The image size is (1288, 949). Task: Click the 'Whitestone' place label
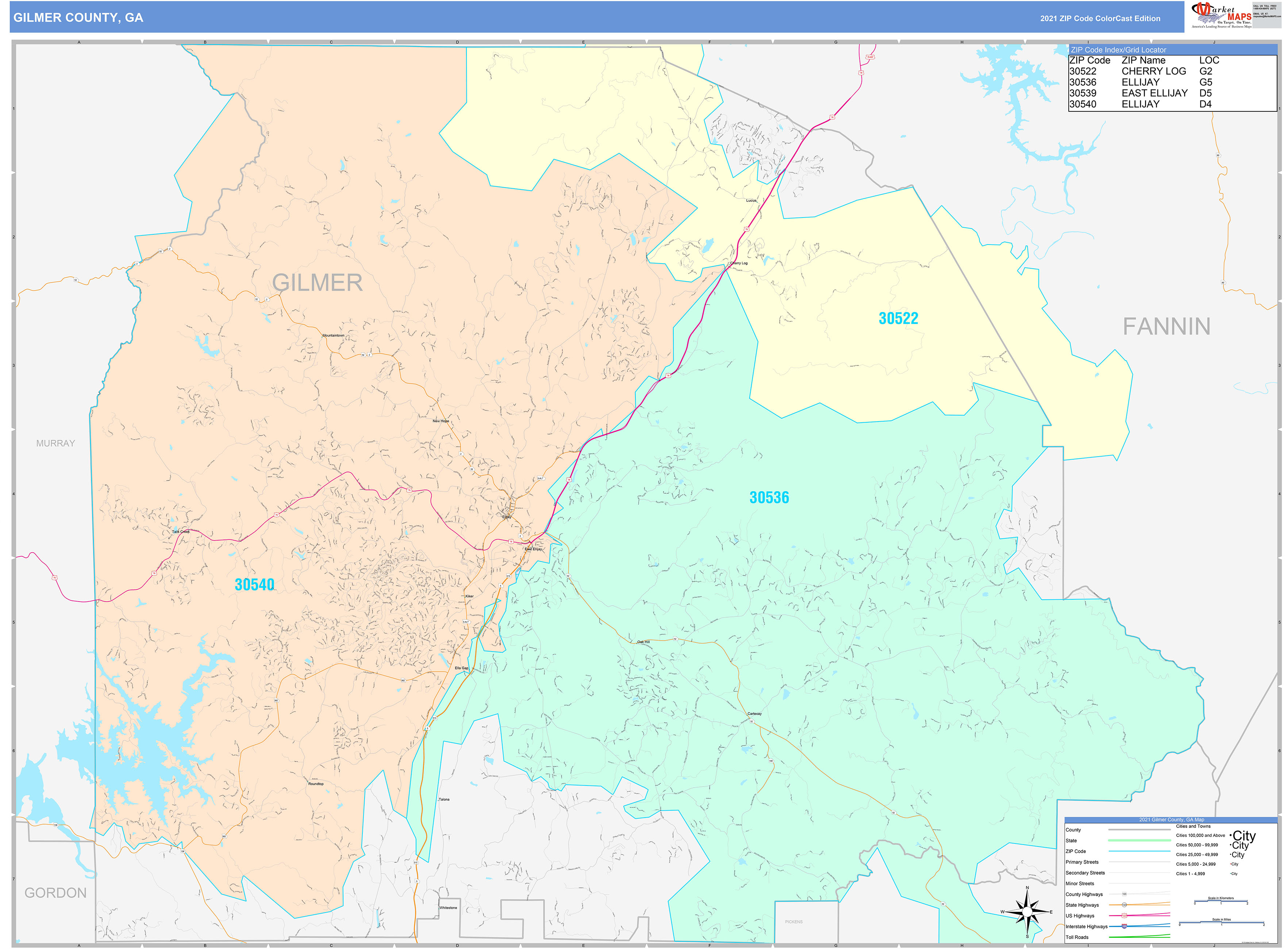pos(447,908)
